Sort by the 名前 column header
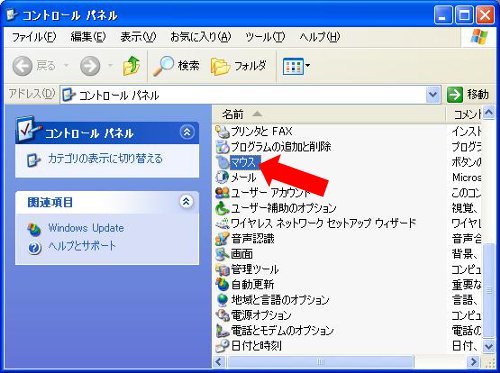 click(329, 114)
